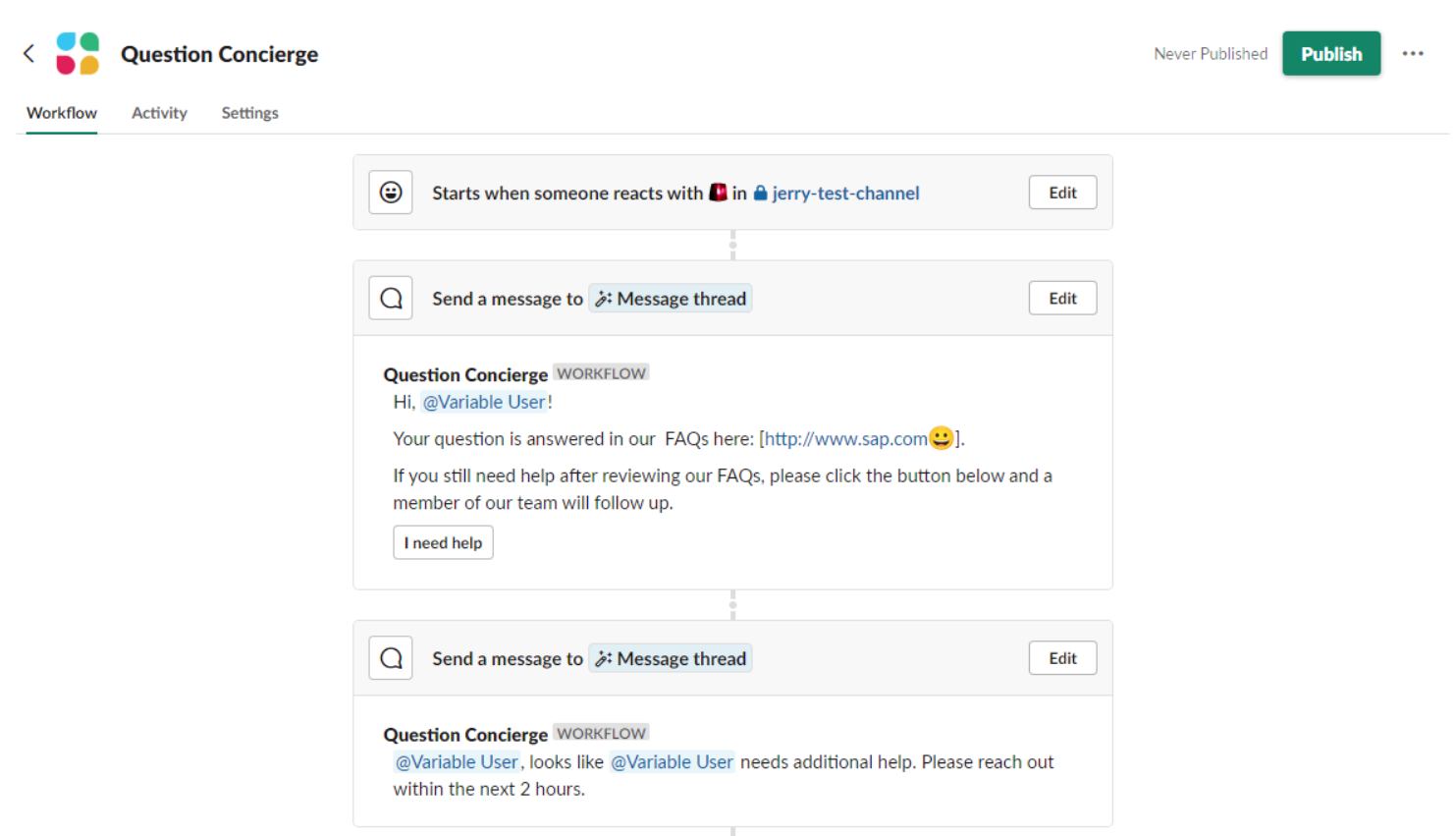Open the http://www.sap.com link

(845, 439)
